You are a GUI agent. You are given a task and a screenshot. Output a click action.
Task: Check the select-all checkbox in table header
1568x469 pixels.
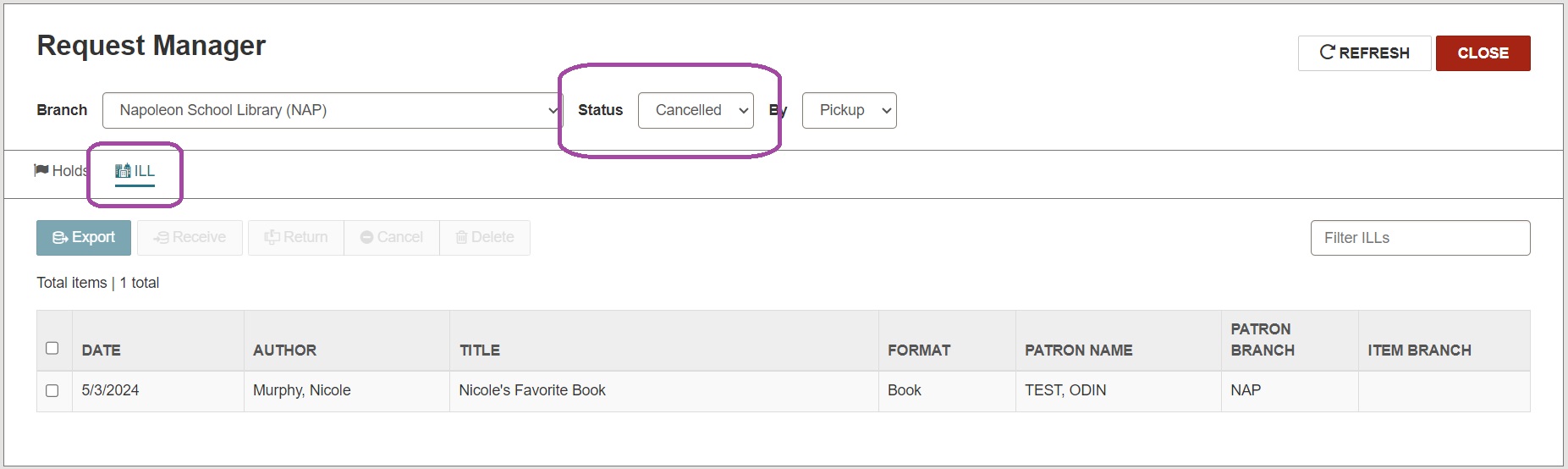click(52, 348)
